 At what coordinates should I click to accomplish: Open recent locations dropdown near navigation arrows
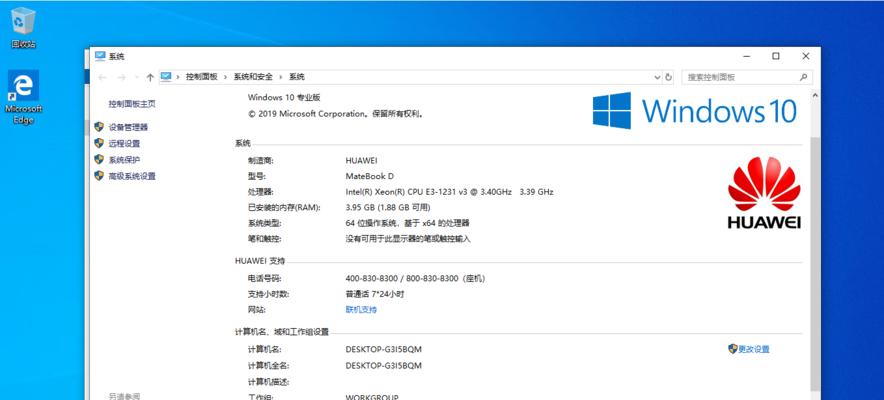(x=136, y=77)
